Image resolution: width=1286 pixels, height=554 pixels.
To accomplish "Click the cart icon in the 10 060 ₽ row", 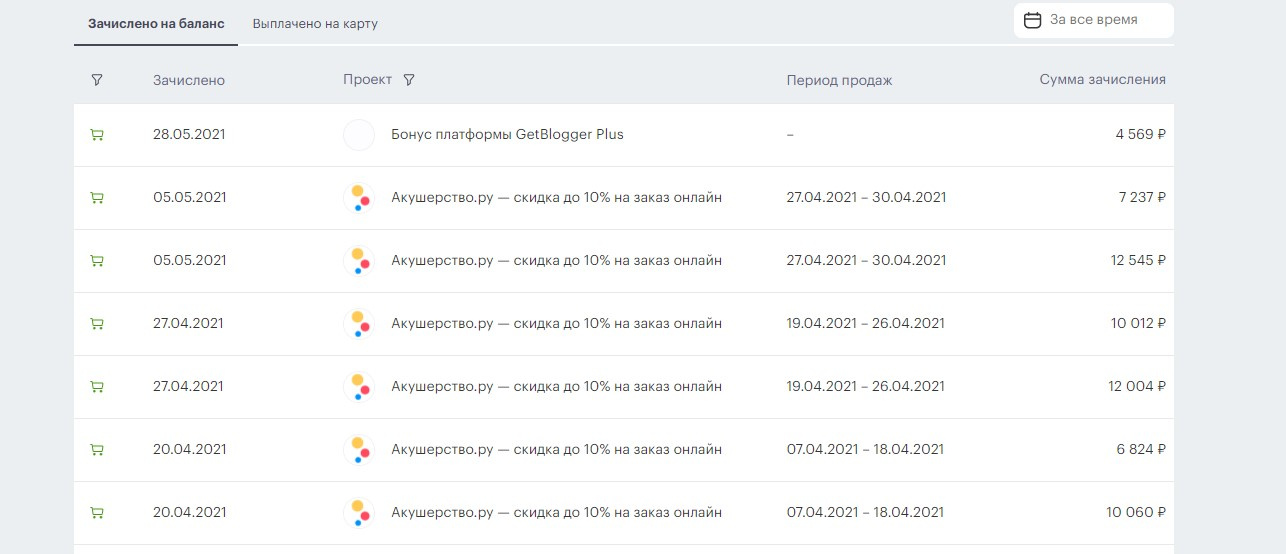I will tap(97, 513).
